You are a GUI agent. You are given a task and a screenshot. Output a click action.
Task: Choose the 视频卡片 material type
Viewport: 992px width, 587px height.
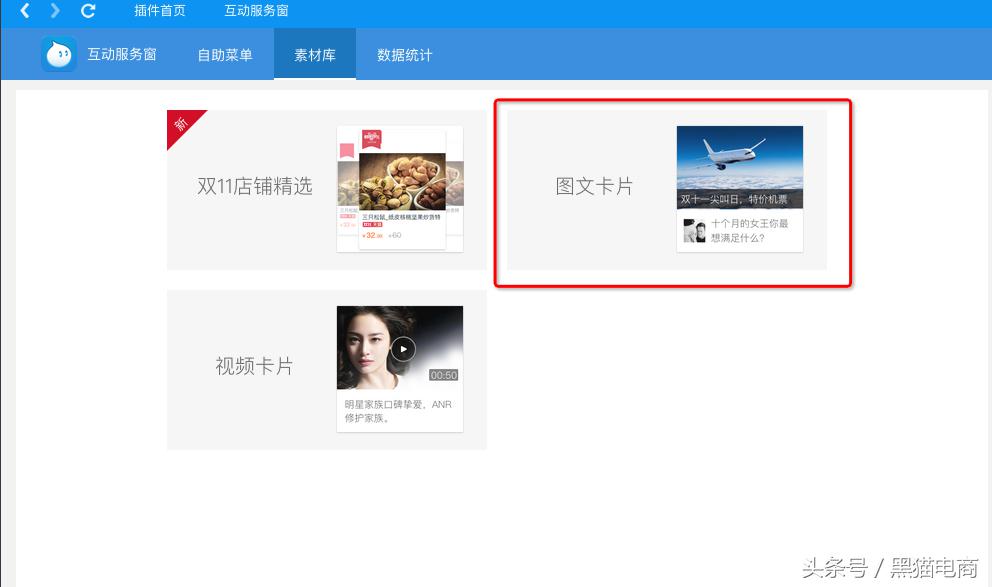[255, 366]
